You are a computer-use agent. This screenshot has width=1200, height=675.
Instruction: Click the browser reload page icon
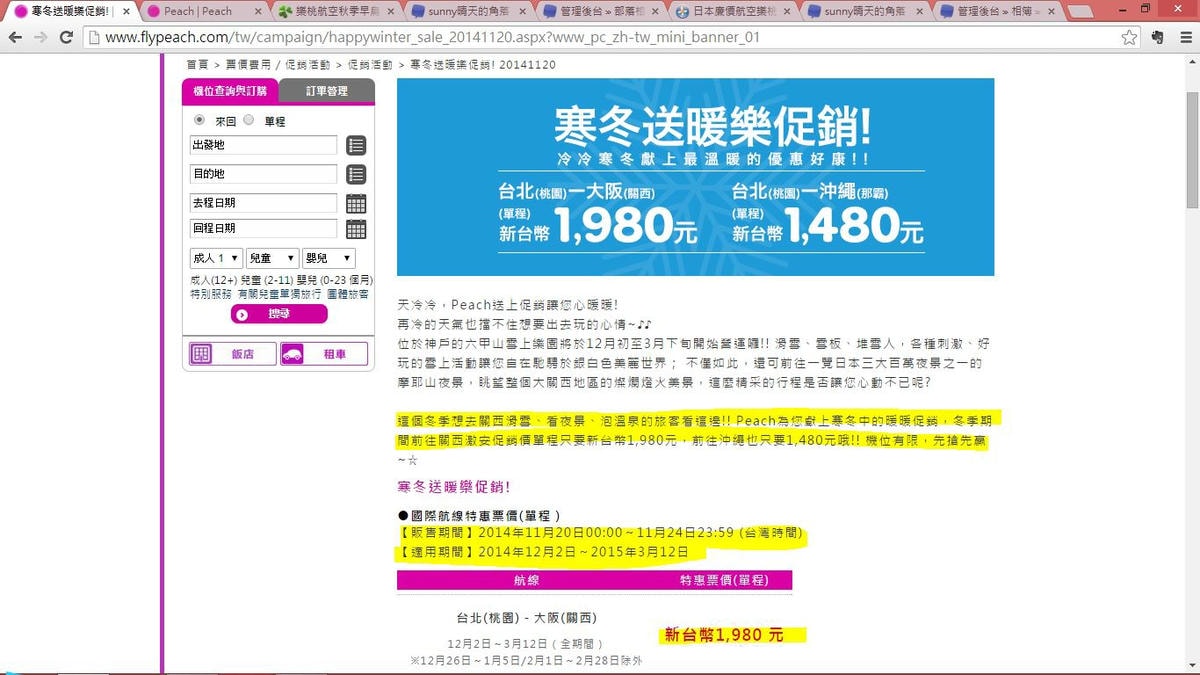pyautogui.click(x=66, y=37)
